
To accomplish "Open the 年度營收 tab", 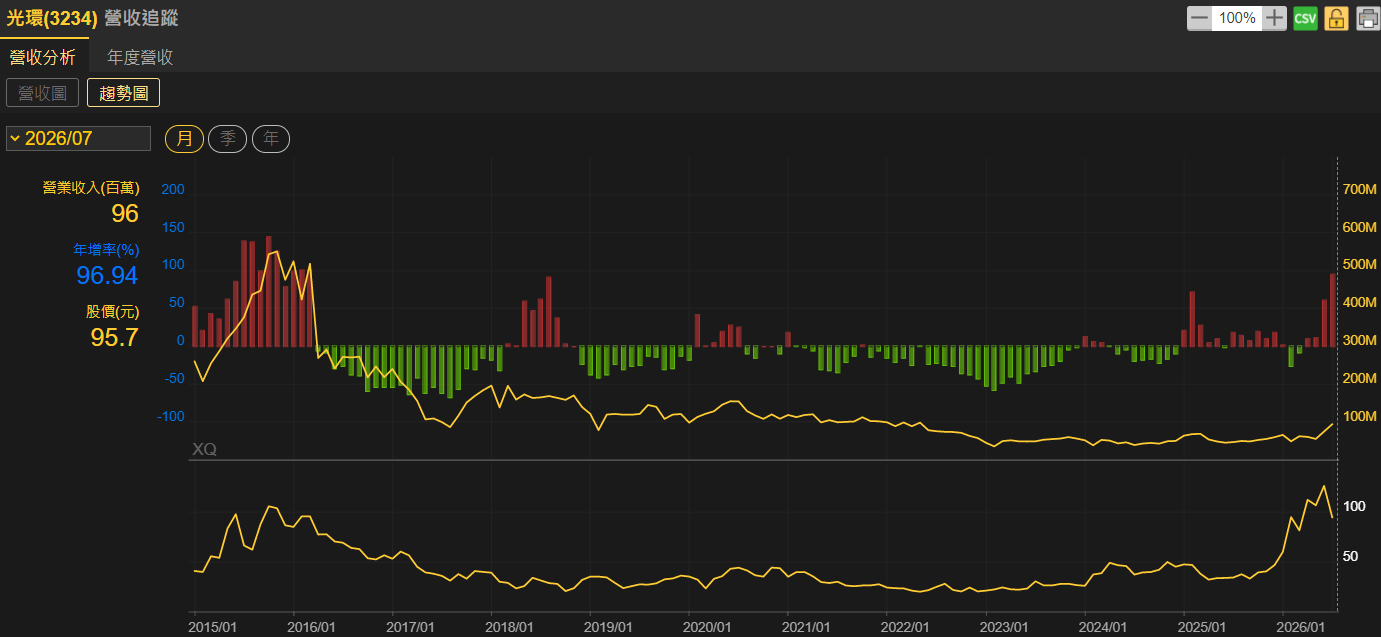I will [x=140, y=57].
